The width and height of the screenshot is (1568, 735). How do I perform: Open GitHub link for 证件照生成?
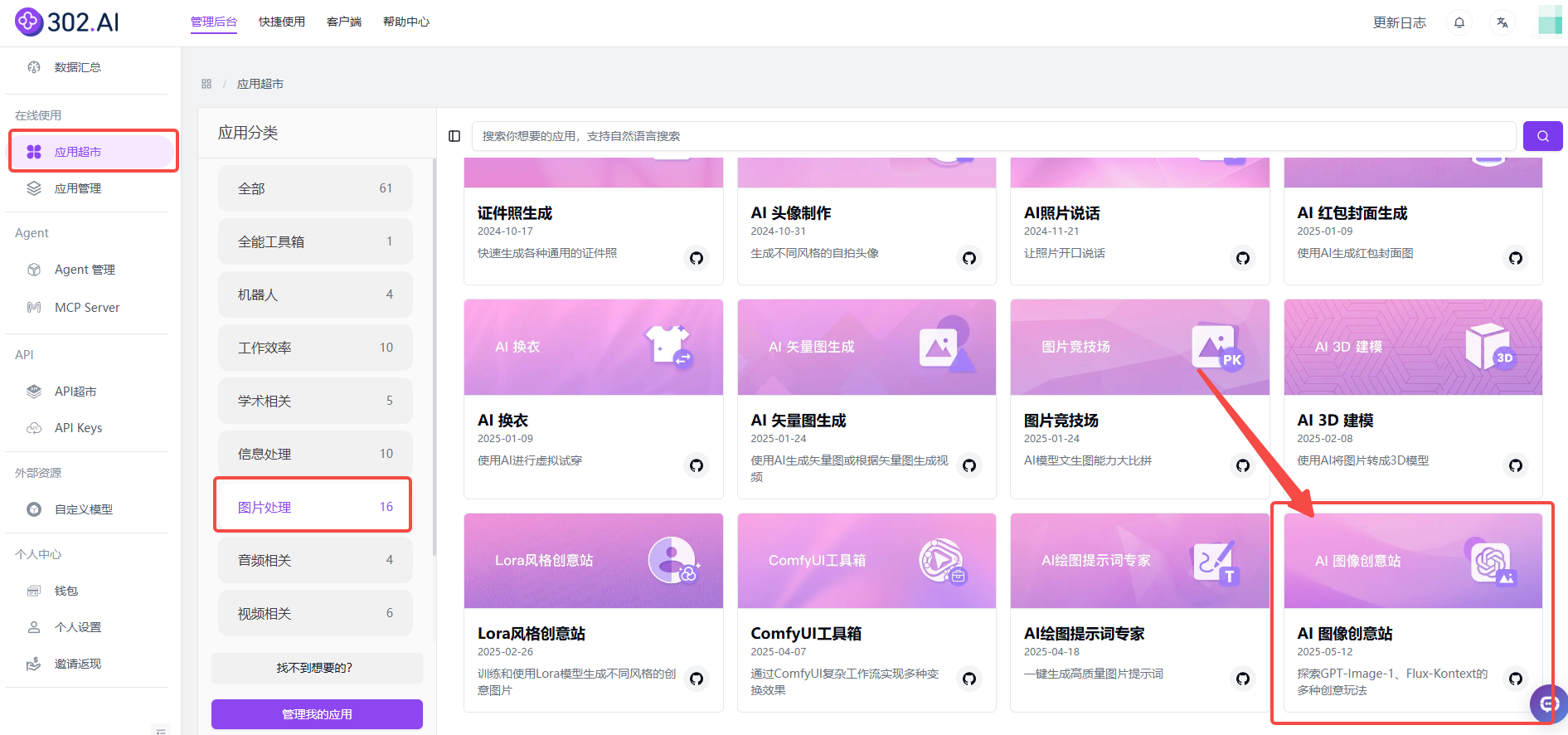[697, 258]
